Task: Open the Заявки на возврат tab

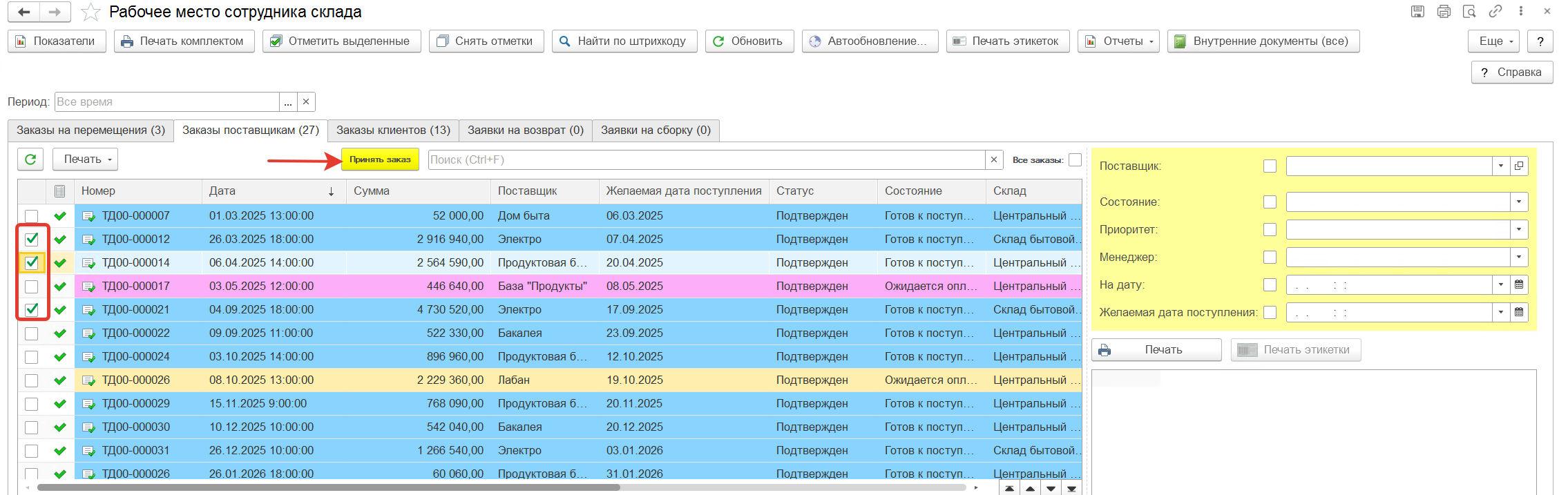Action: coord(526,130)
